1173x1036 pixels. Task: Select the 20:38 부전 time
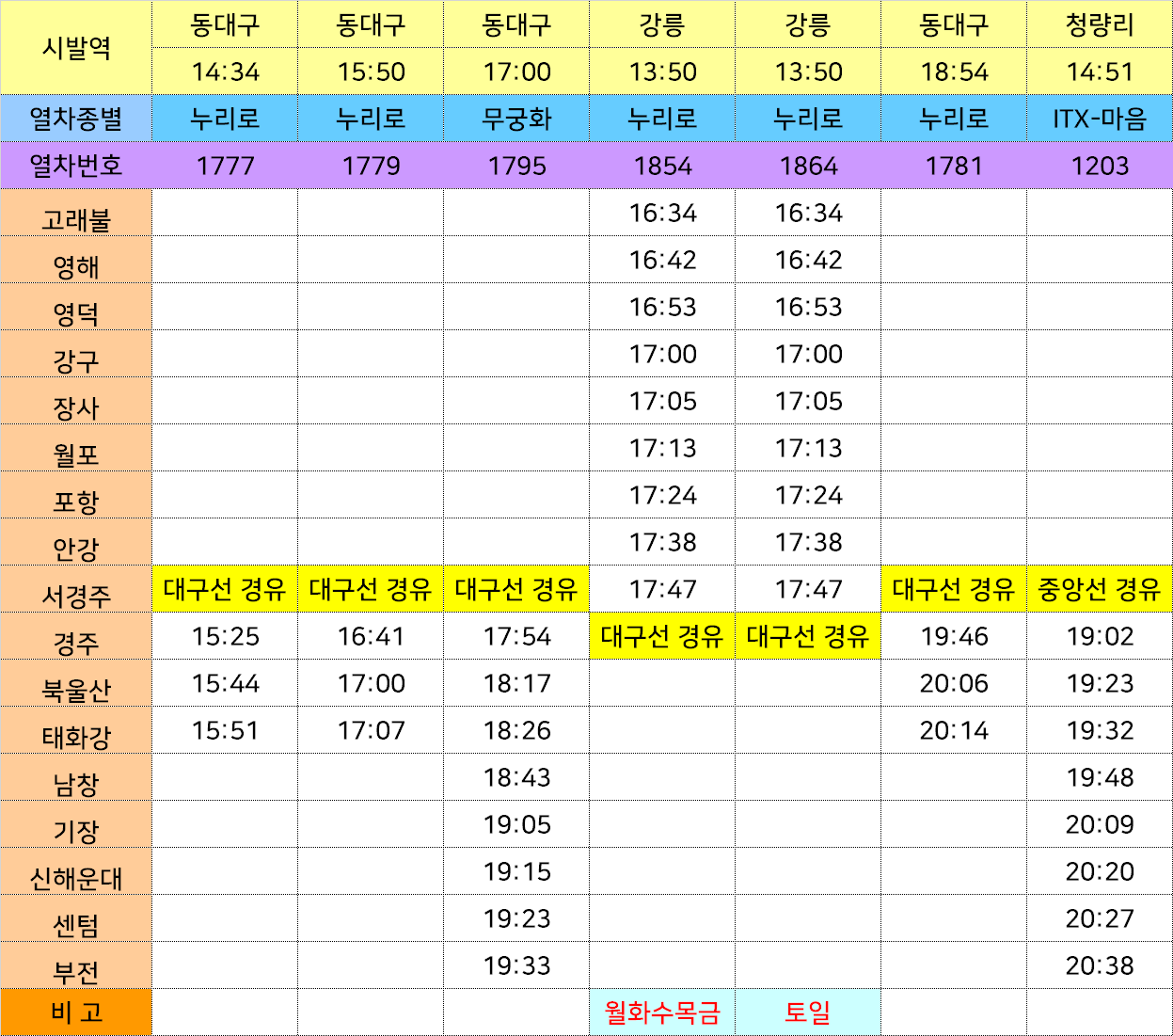tap(1100, 965)
